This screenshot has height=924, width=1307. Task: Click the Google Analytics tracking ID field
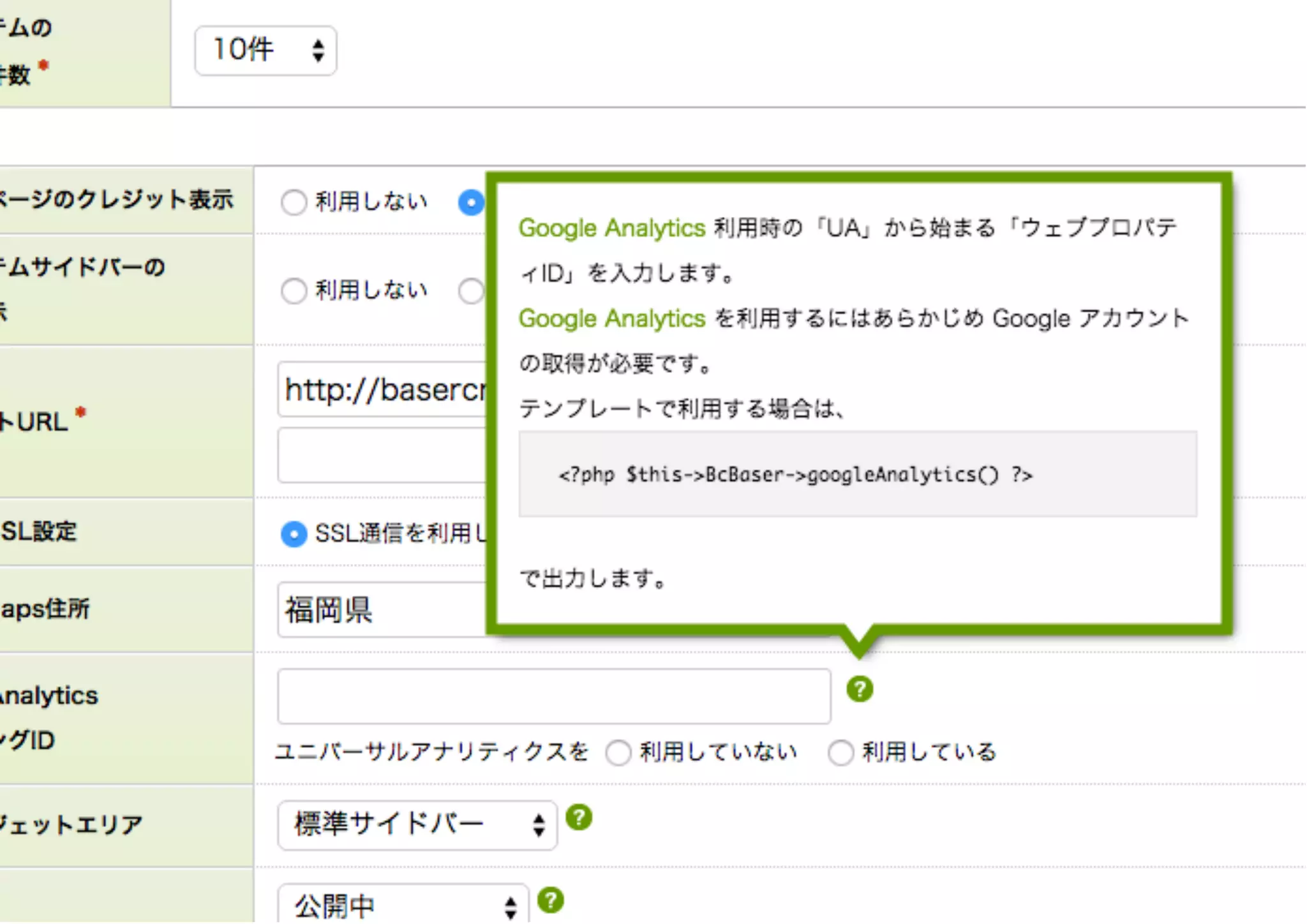coord(554,696)
